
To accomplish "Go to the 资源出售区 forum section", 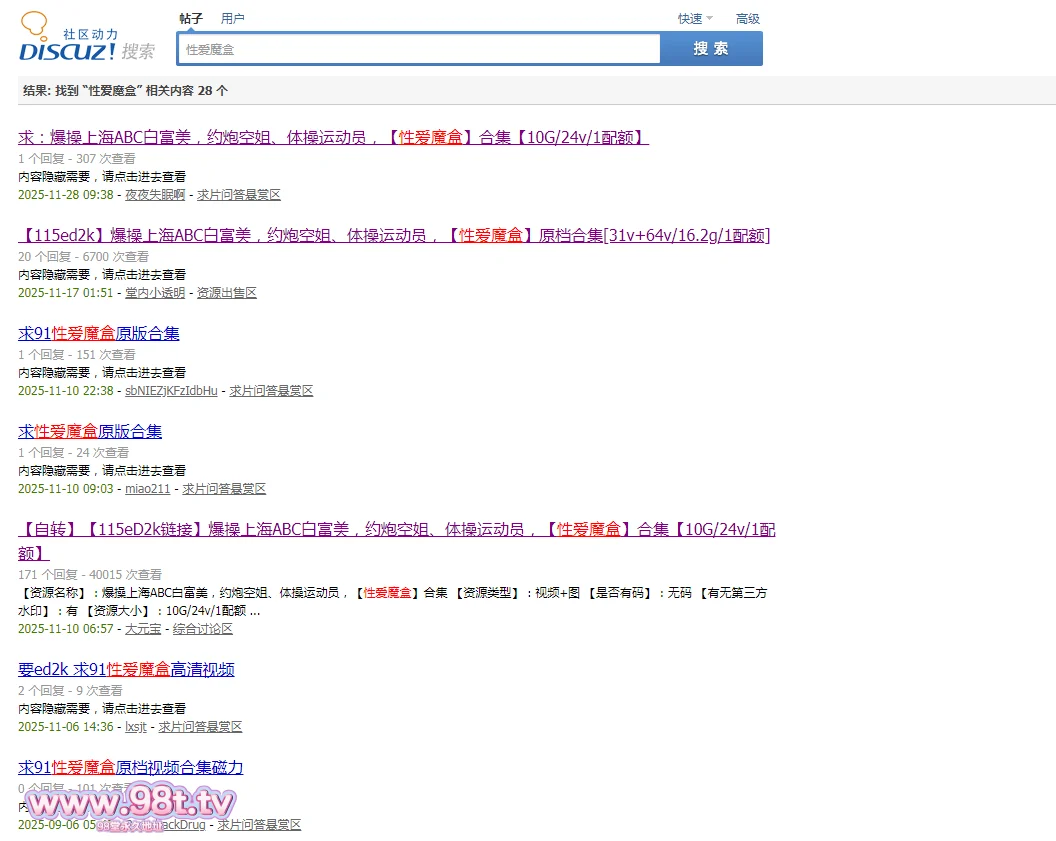I will pyautogui.click(x=227, y=293).
